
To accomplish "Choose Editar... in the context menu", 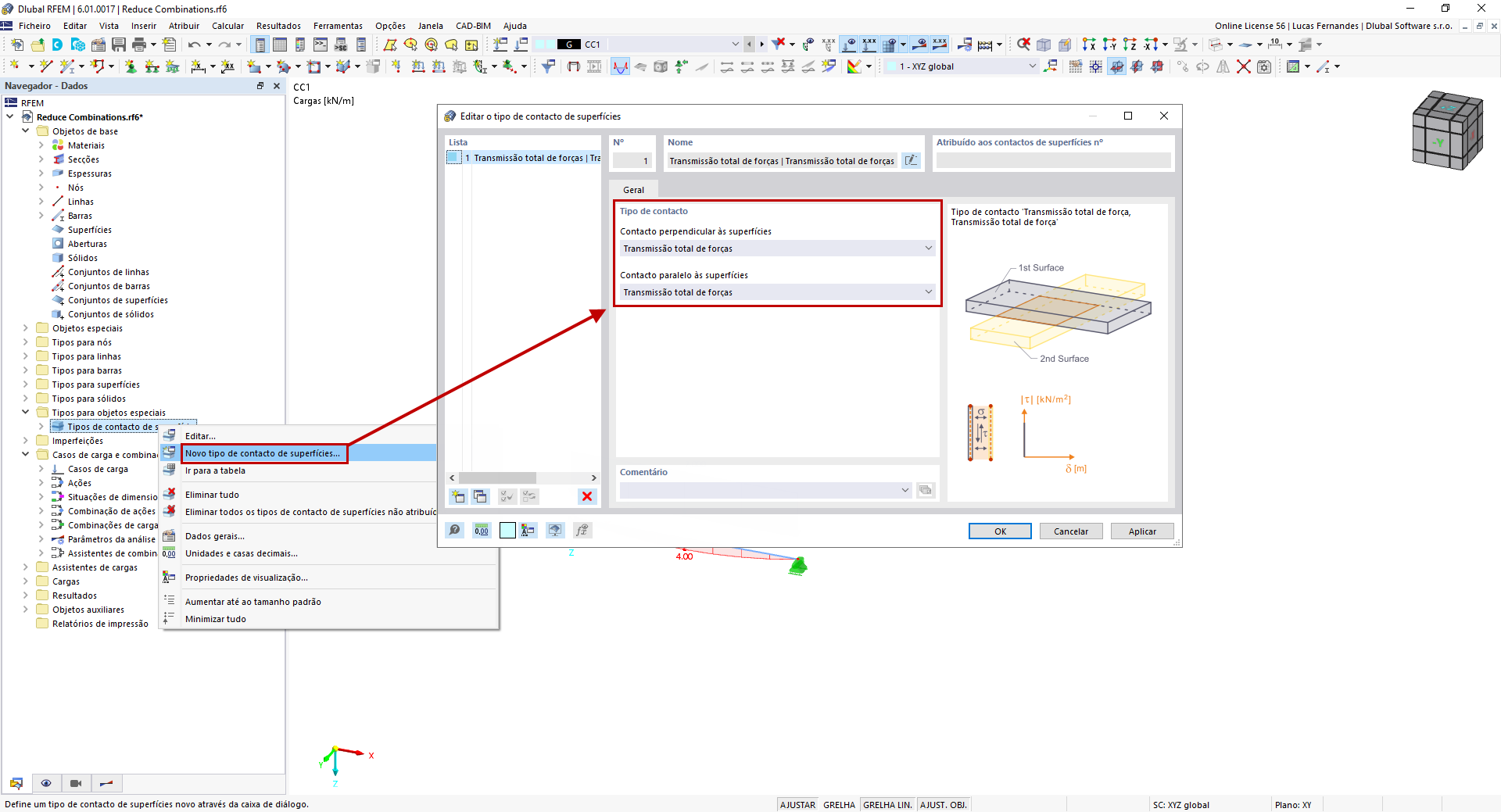I will click(200, 436).
